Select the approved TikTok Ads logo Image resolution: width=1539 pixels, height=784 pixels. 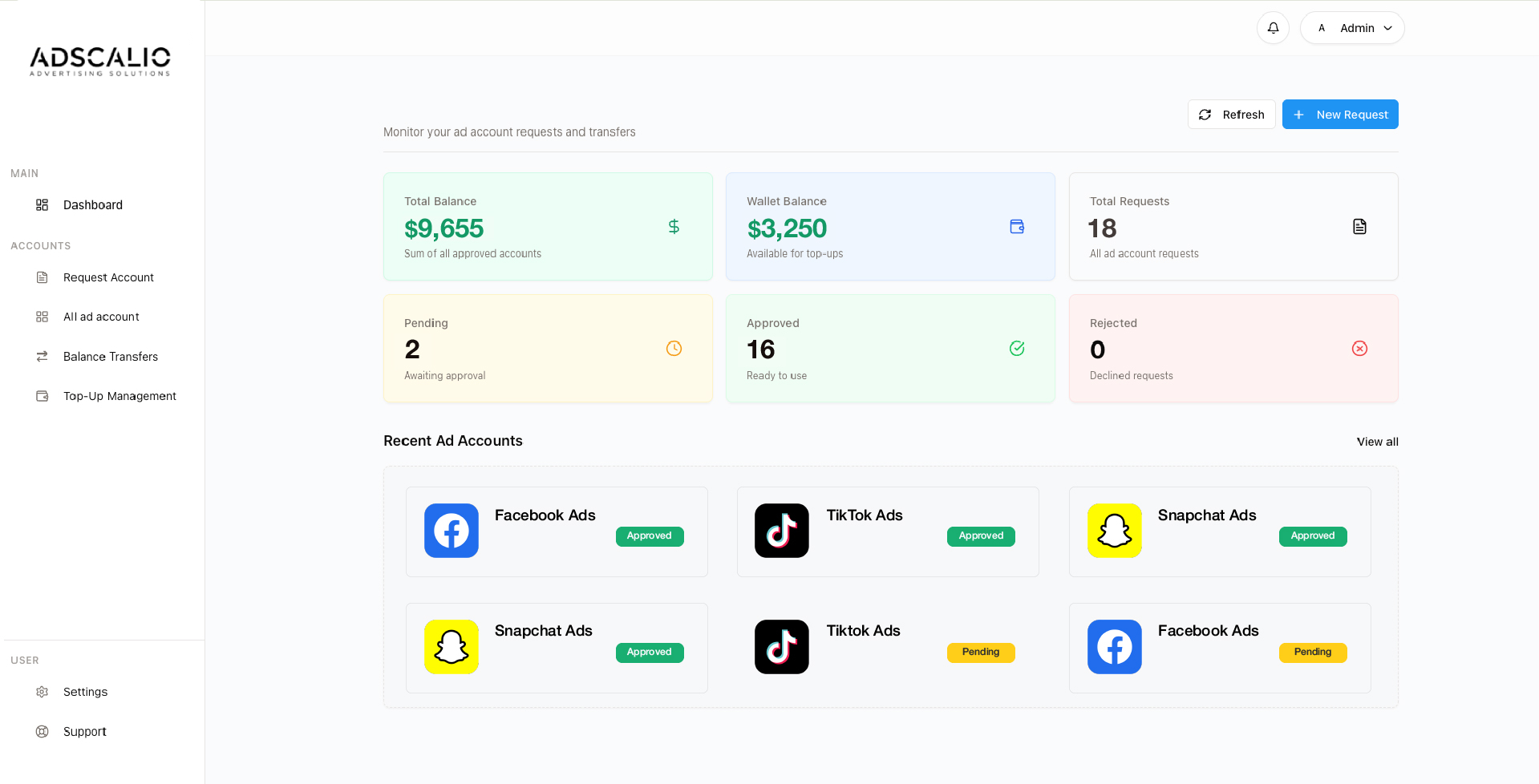click(x=782, y=531)
